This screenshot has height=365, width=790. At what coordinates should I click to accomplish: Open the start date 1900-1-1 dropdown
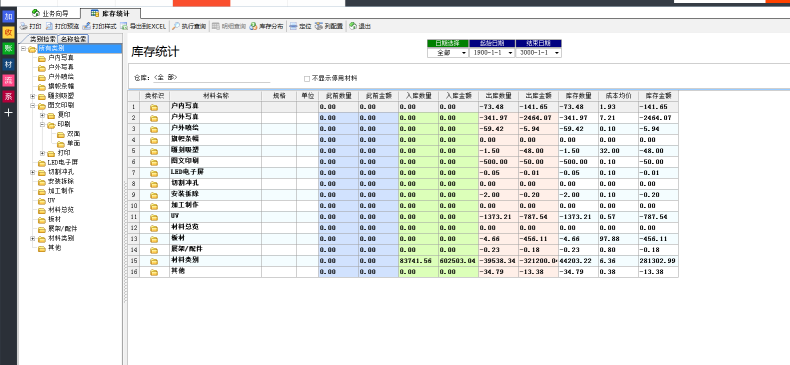(x=510, y=53)
